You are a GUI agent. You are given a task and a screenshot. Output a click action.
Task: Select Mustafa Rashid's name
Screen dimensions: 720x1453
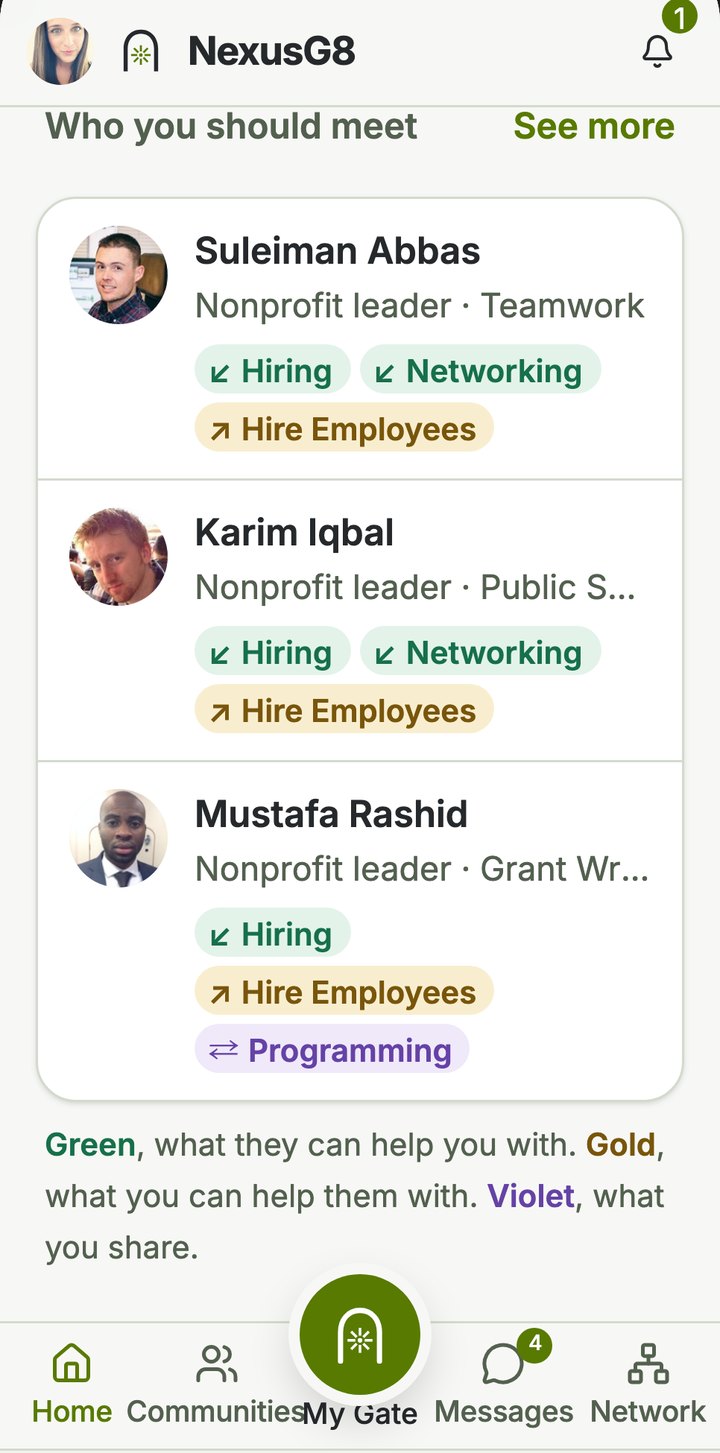tap(331, 815)
